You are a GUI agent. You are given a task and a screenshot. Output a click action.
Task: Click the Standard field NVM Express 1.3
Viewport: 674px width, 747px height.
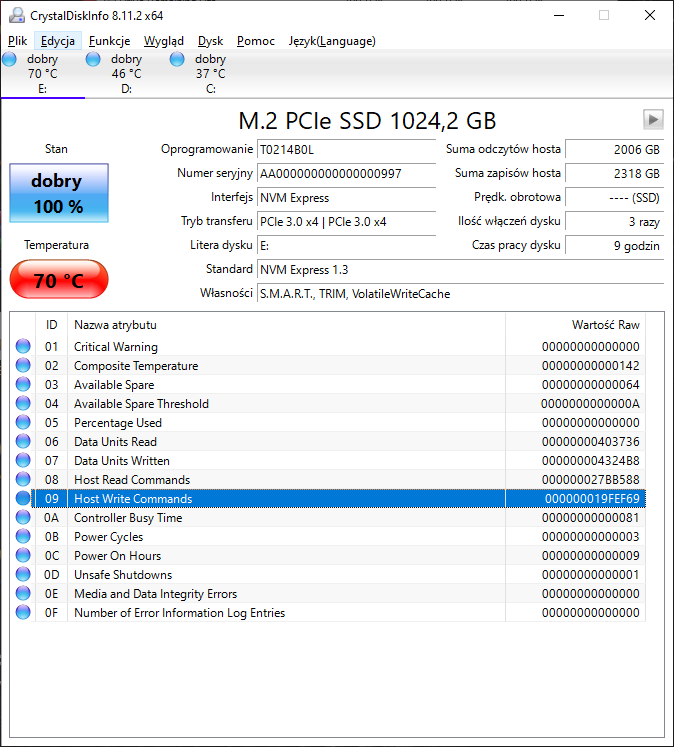click(x=460, y=270)
